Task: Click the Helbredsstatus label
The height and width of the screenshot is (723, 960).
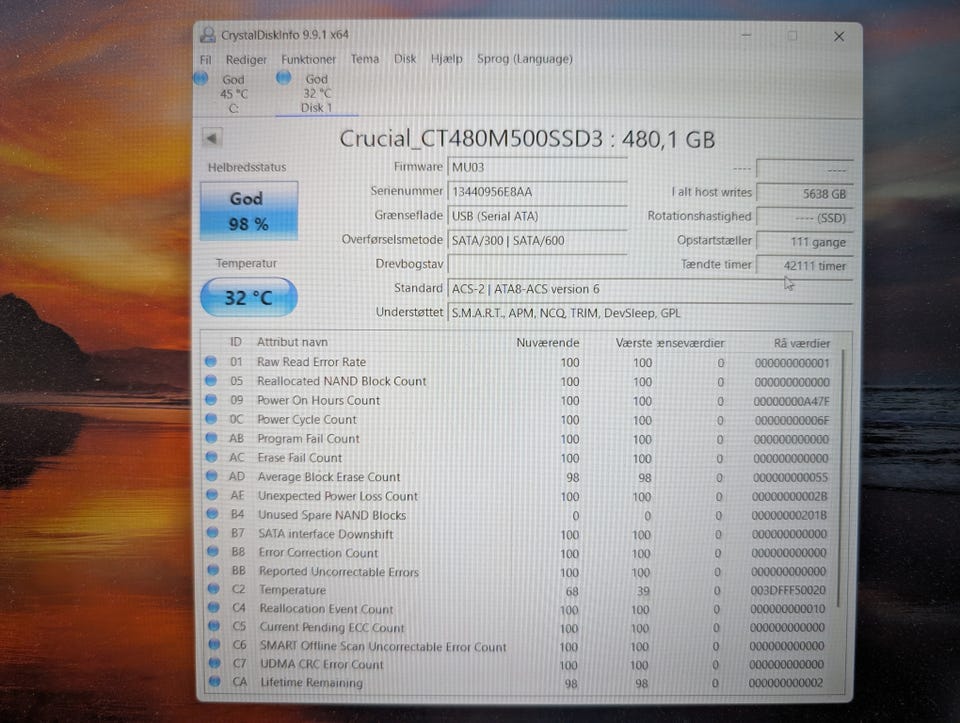Action: tap(247, 167)
